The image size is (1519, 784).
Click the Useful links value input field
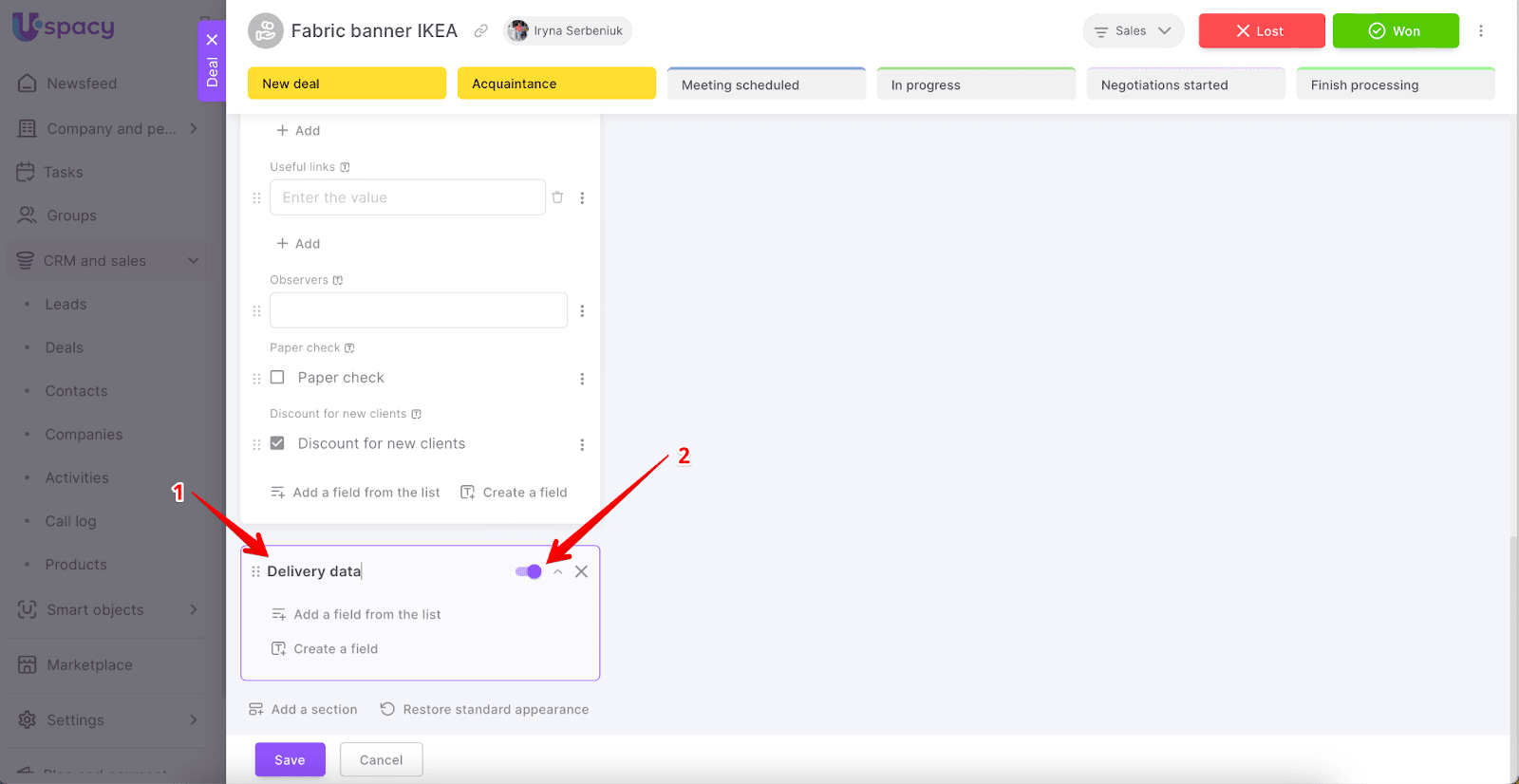[x=407, y=197]
